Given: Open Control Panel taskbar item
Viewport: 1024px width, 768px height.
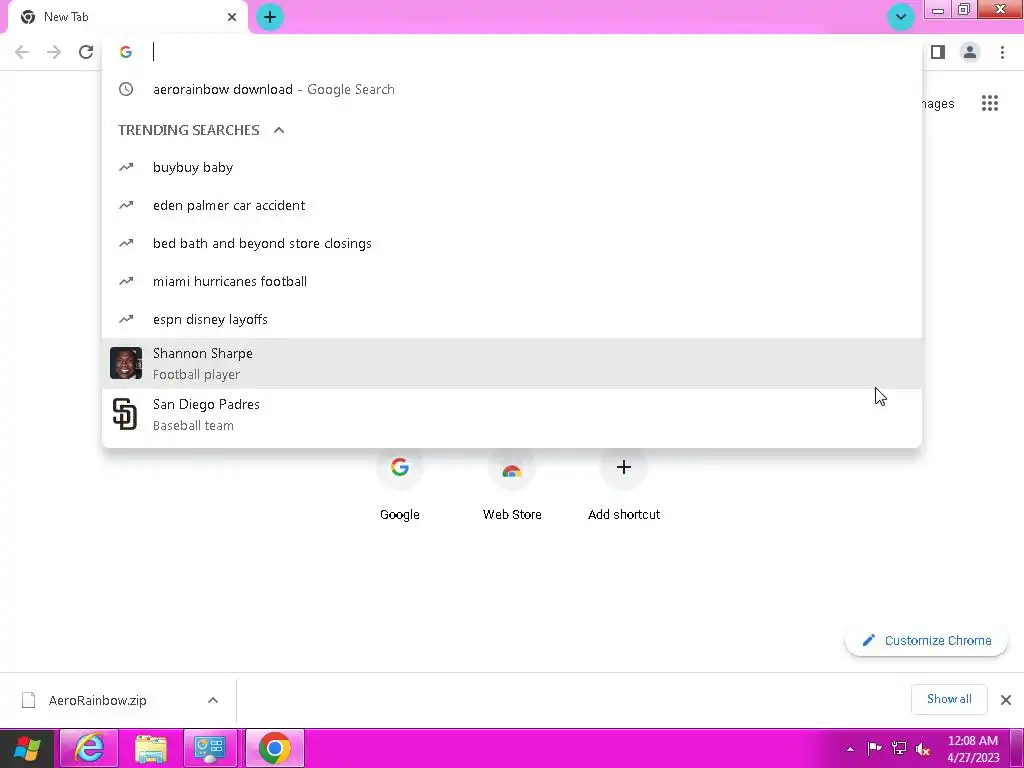Looking at the screenshot, I should (x=210, y=749).
